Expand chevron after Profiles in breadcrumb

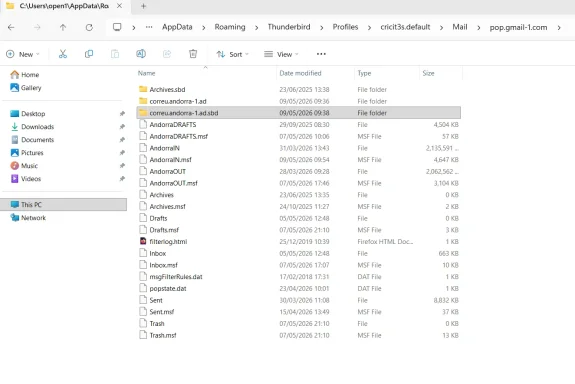369,28
